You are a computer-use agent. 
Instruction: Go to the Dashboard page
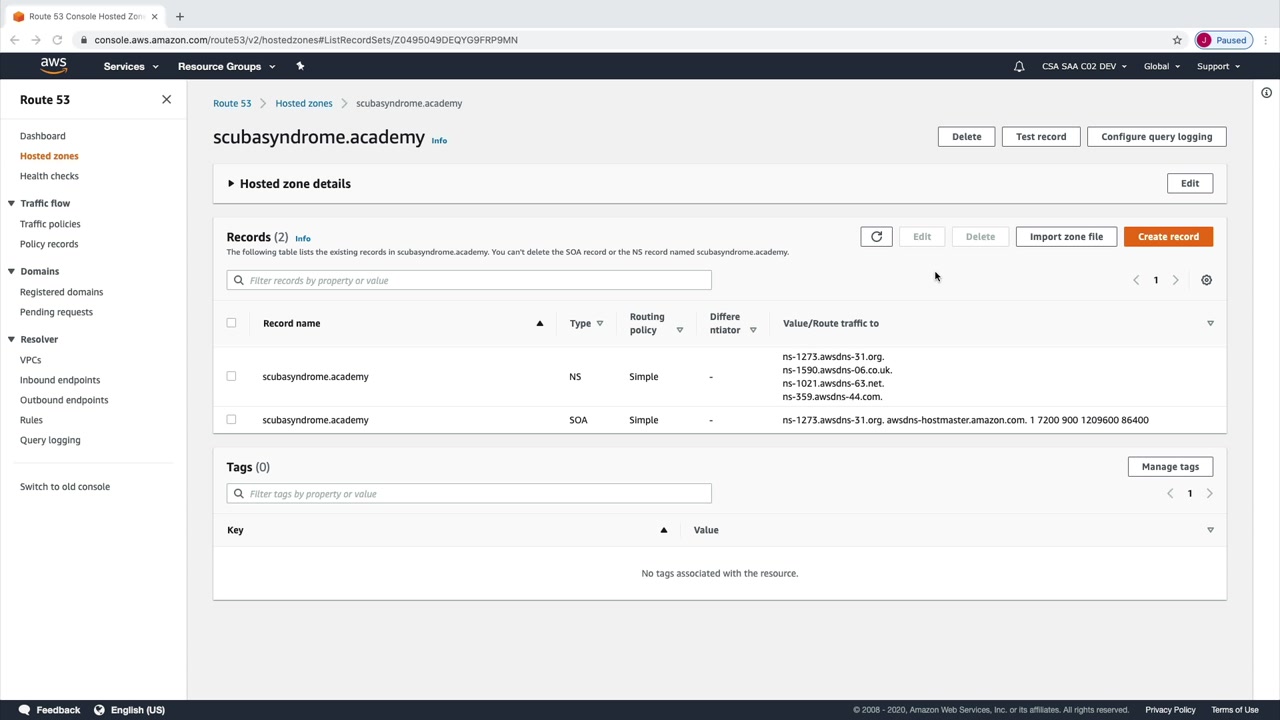[43, 136]
